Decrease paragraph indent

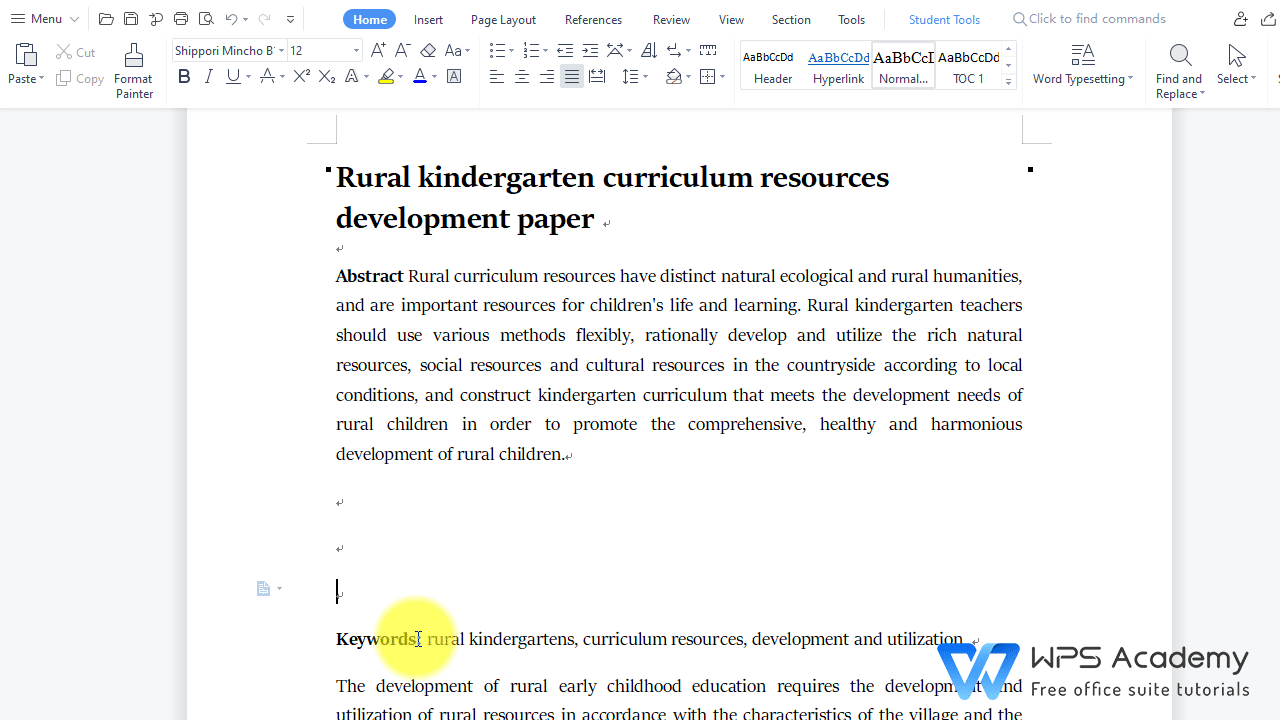pos(565,50)
